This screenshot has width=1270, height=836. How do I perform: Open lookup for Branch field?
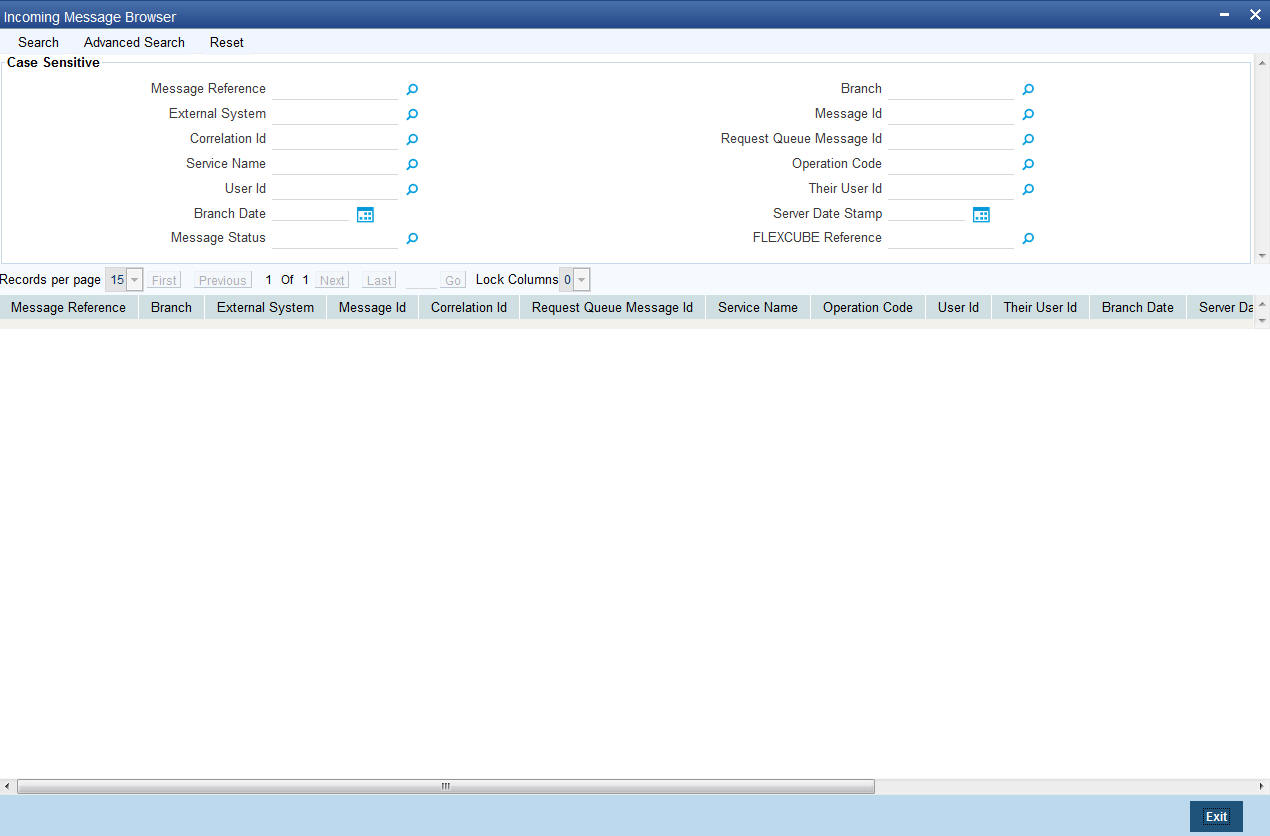[1028, 90]
